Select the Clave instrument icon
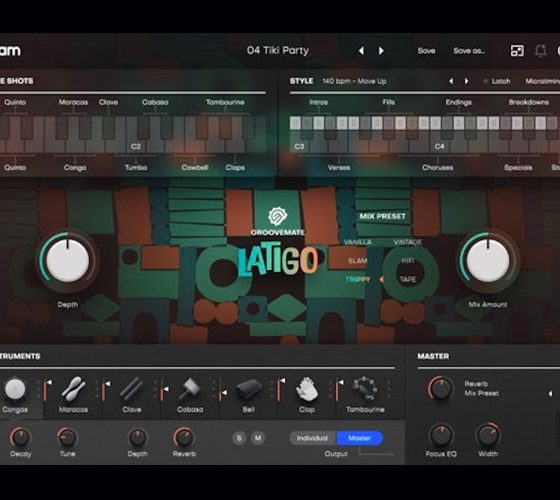The width and height of the screenshot is (560, 500). point(131,389)
